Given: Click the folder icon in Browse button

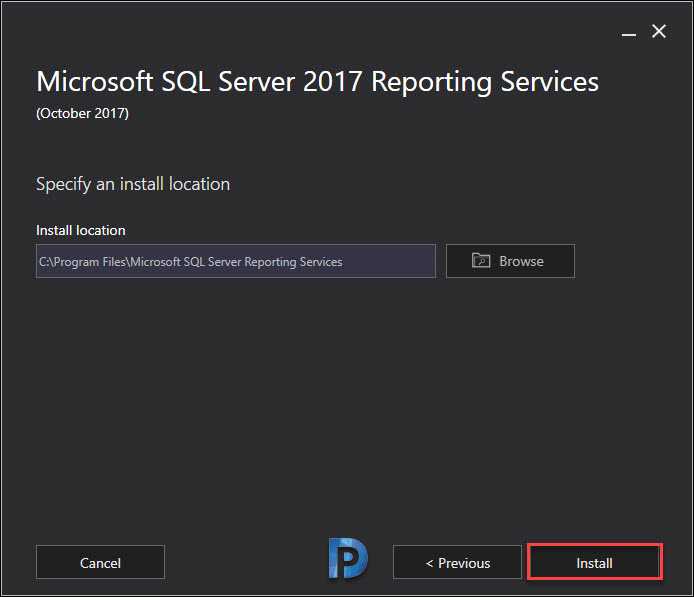Looking at the screenshot, I should 481,260.
